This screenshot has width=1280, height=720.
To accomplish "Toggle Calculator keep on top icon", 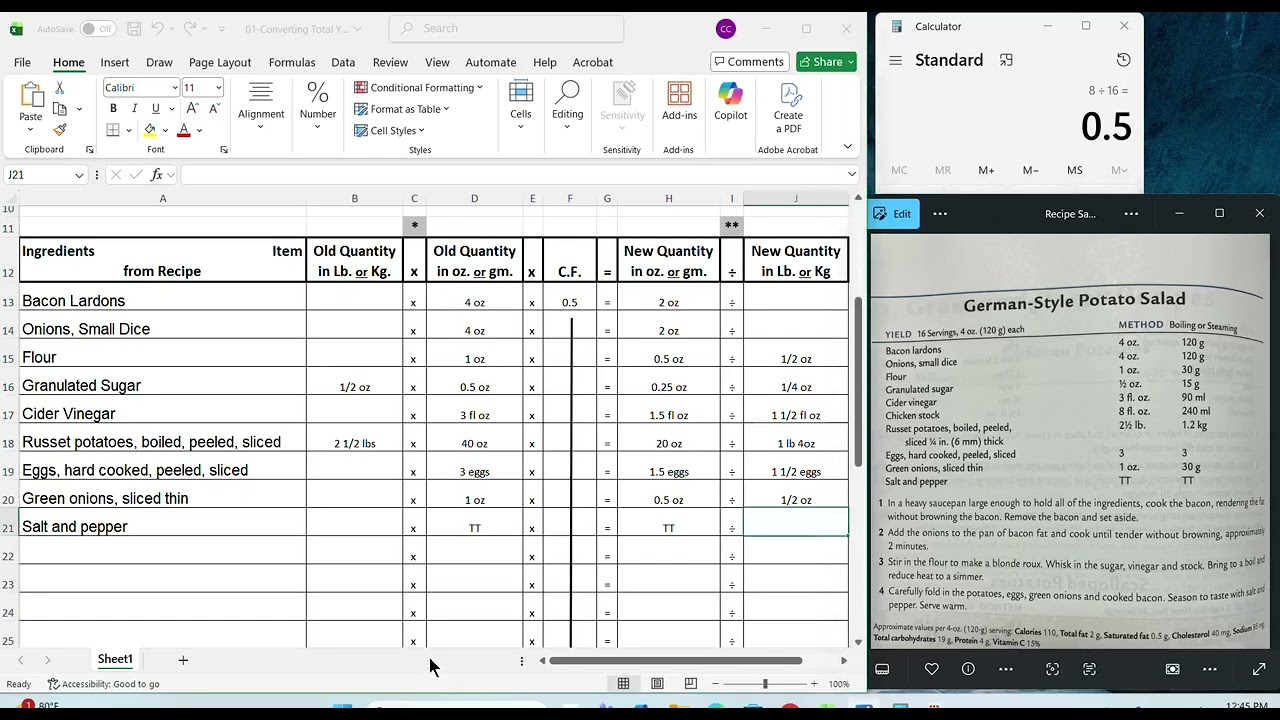I will click(1006, 60).
